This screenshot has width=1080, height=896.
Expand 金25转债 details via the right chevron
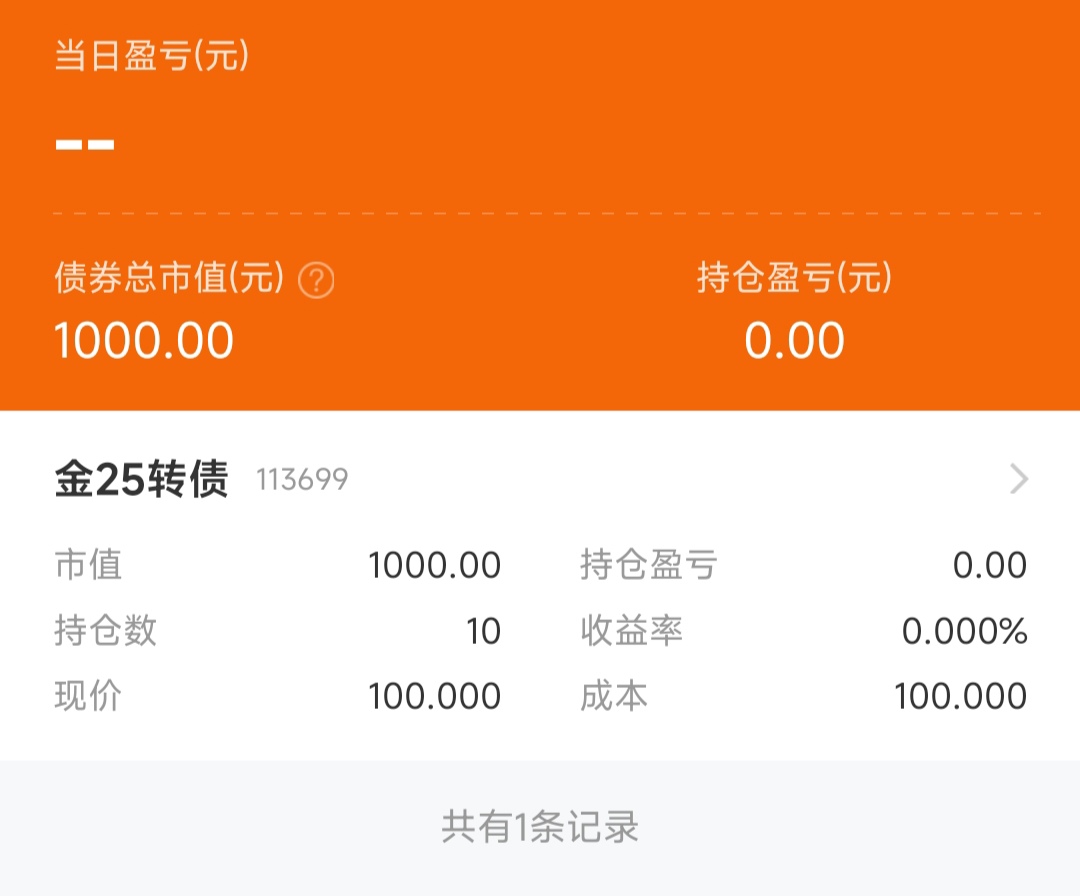[x=1019, y=480]
